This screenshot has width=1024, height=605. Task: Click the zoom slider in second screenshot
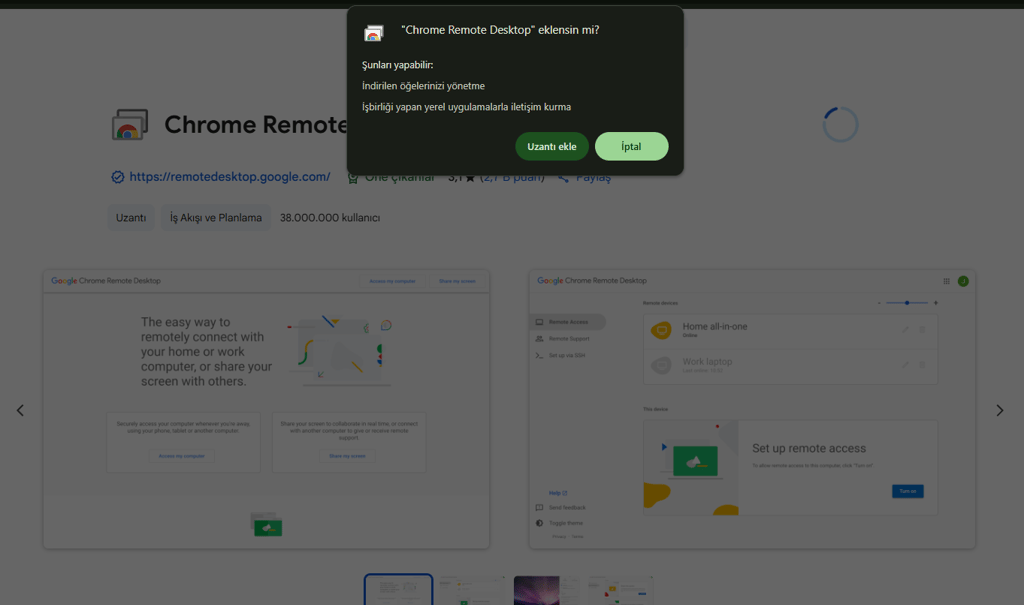point(907,302)
